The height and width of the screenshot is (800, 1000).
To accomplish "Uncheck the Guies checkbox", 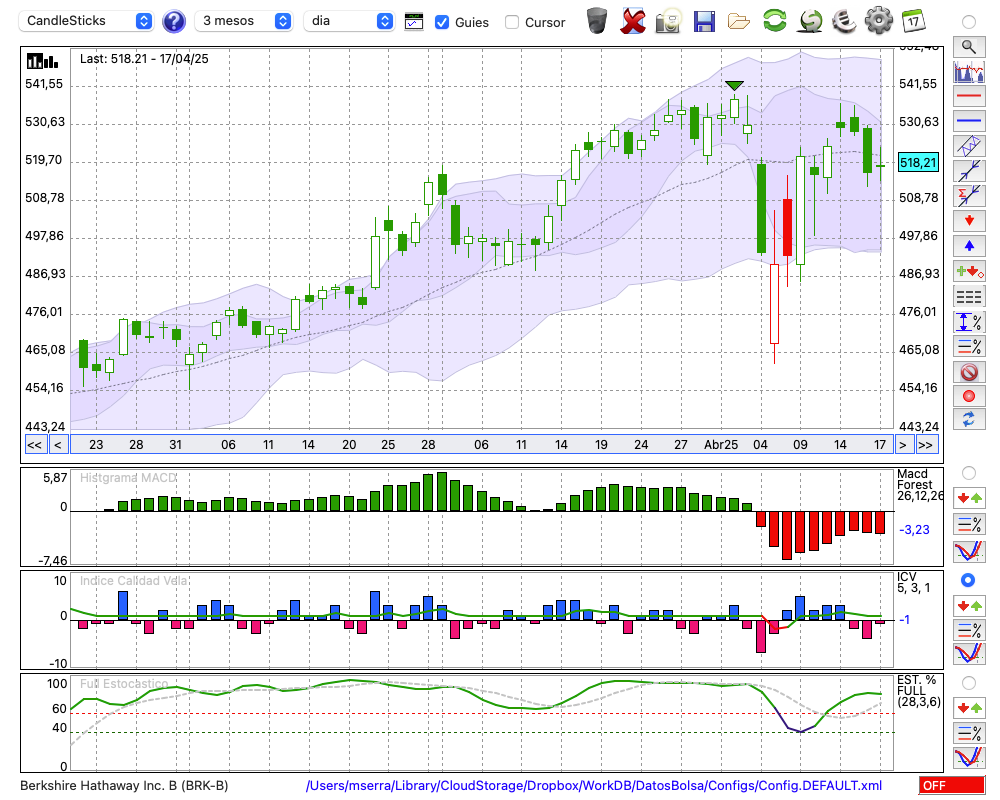I will click(441, 22).
